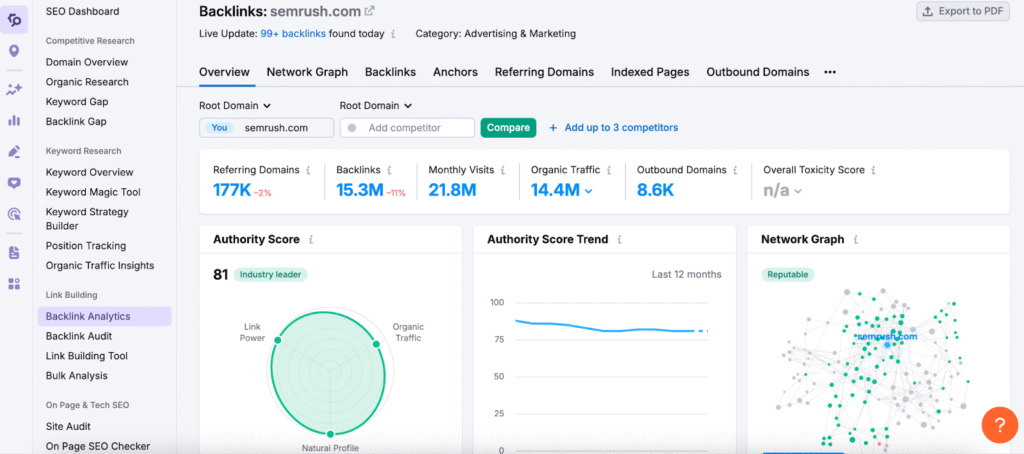
Task: Click the Semrush logo icon in left rail
Action: click(14, 19)
